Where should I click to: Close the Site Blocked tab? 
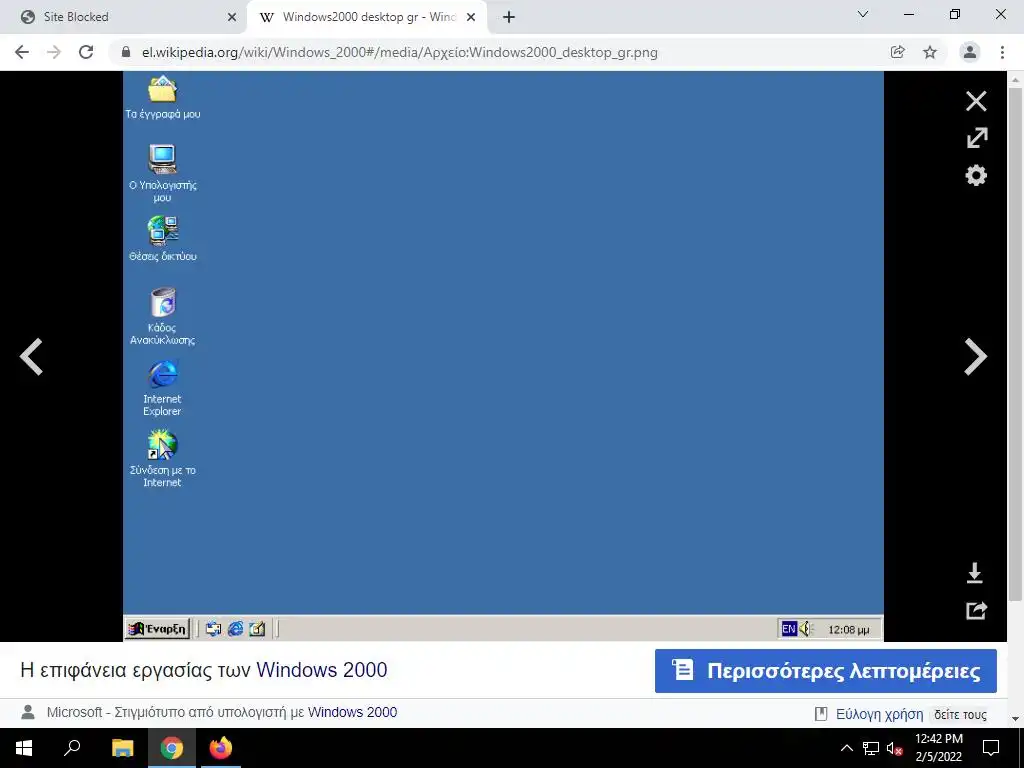(x=231, y=18)
